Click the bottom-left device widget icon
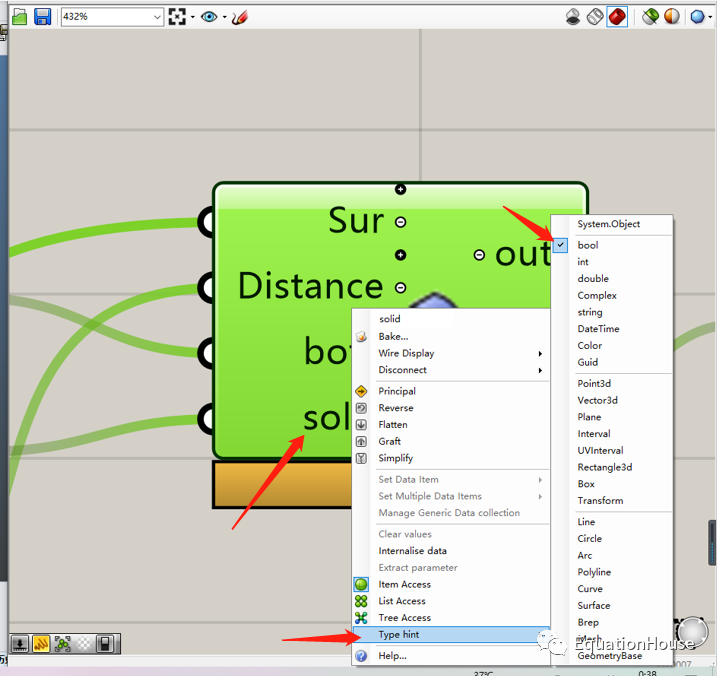The image size is (717, 676). tap(105, 644)
